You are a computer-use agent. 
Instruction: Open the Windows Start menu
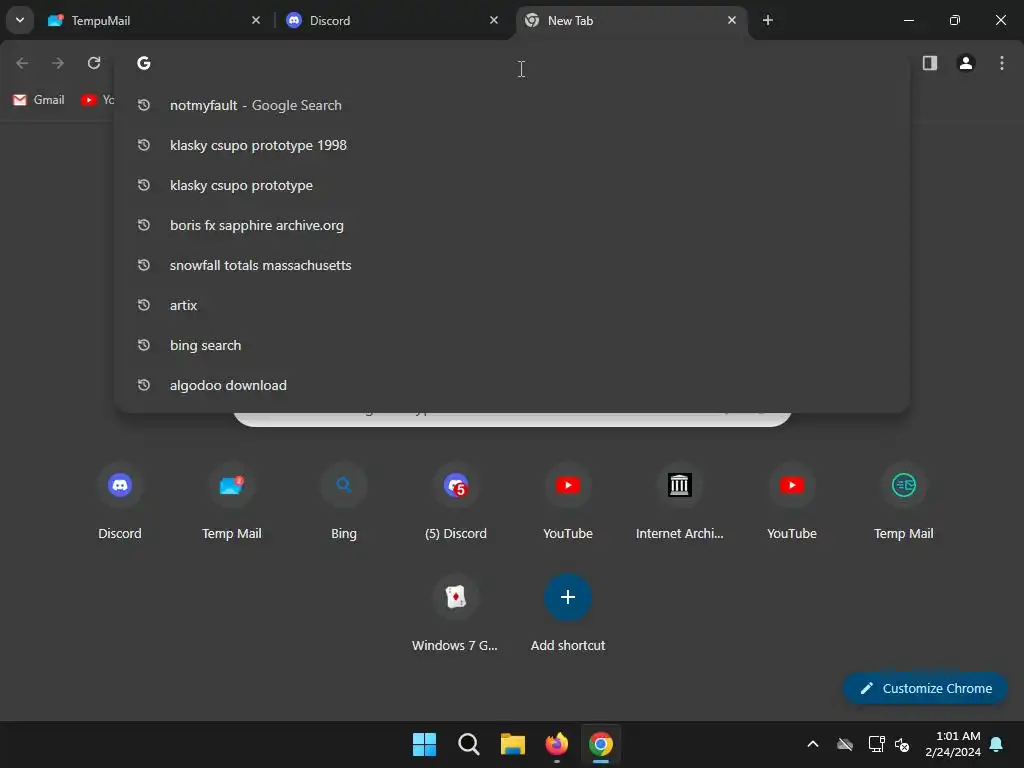point(424,744)
